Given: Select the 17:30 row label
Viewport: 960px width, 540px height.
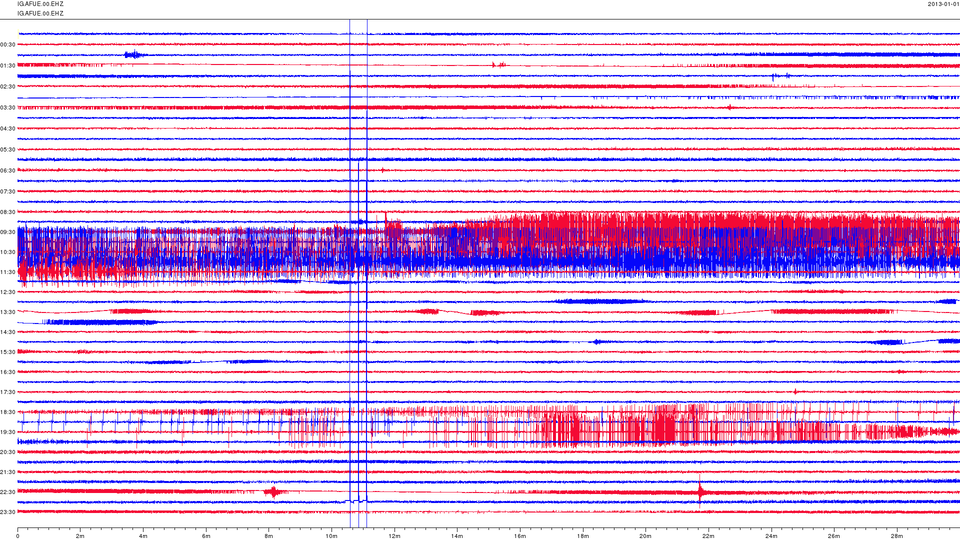Looking at the screenshot, I should (8, 392).
